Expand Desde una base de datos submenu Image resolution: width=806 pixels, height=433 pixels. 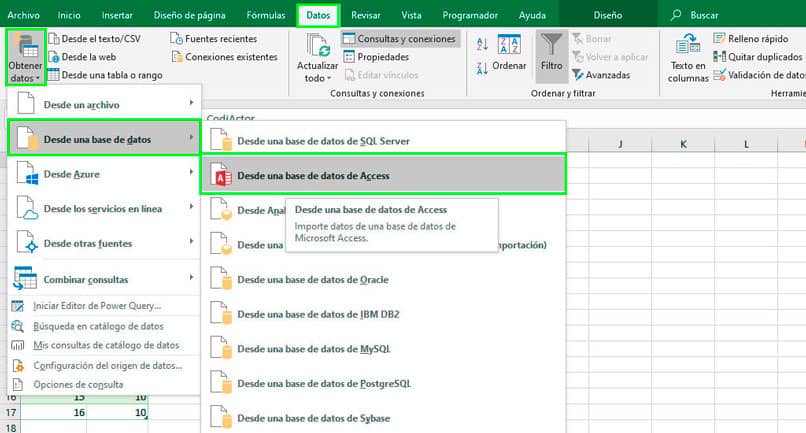104,138
